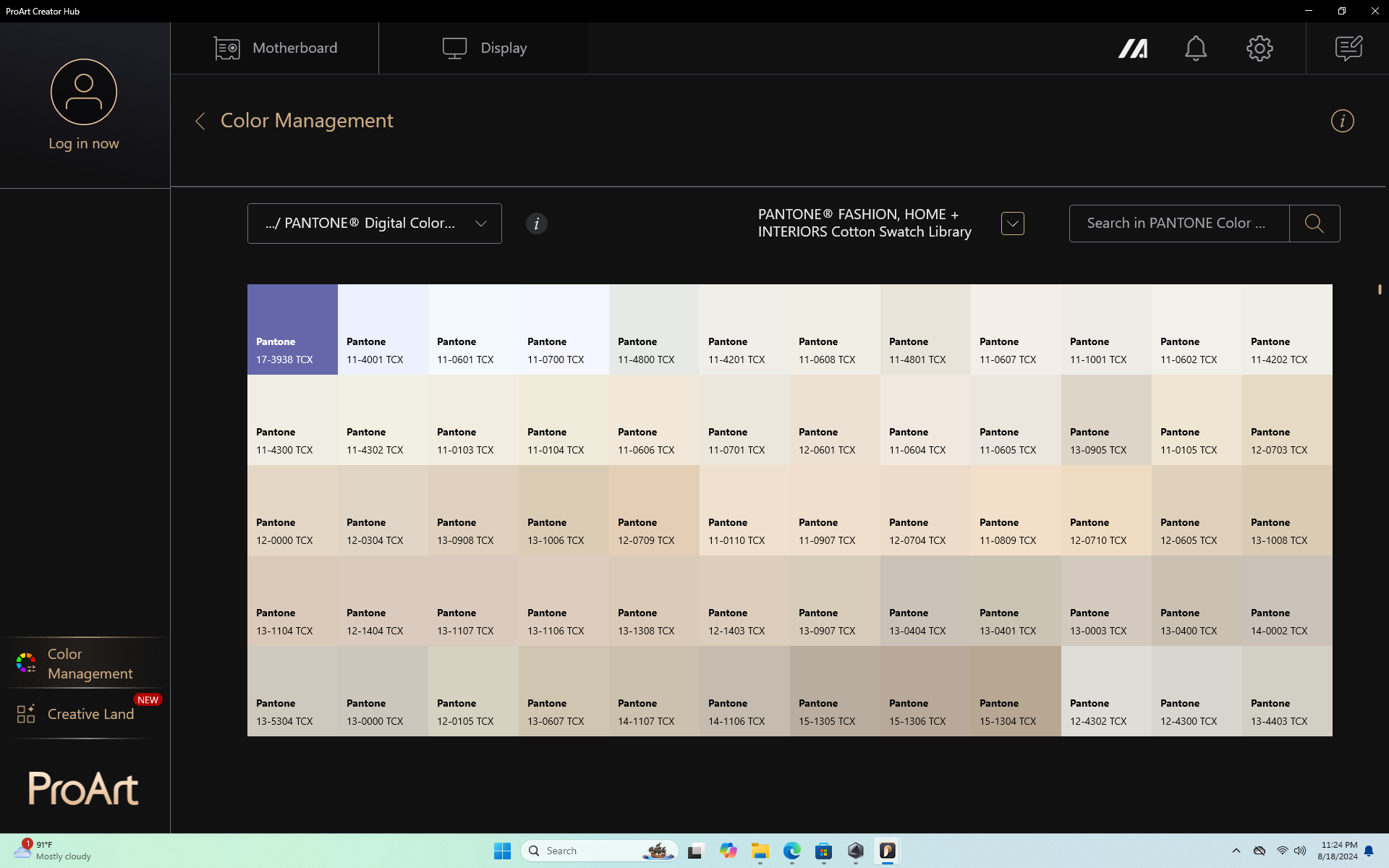
Task: Click the back arrow to exit Color Management
Action: [201, 121]
